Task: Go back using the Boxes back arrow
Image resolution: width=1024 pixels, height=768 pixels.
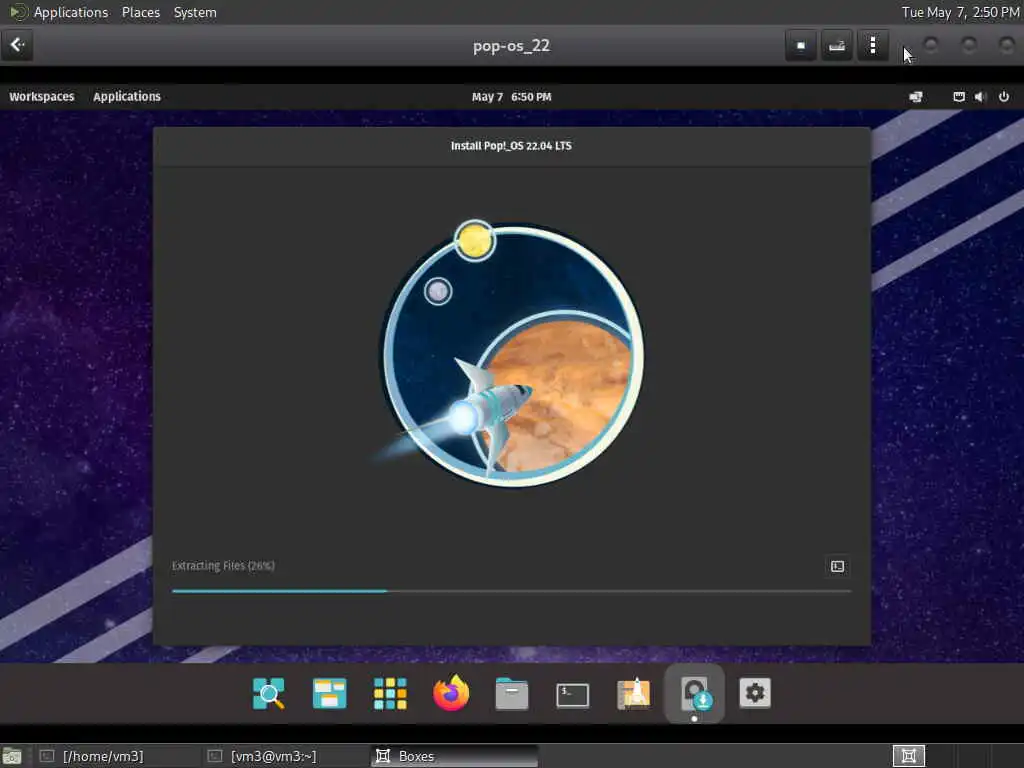Action: point(17,45)
